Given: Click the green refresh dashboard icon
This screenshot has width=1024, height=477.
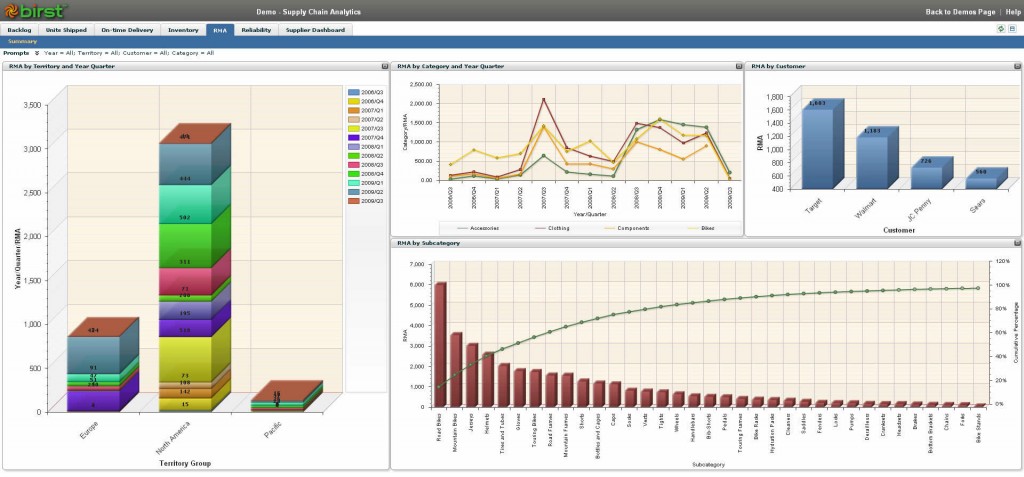Looking at the screenshot, I should coord(1002,30).
